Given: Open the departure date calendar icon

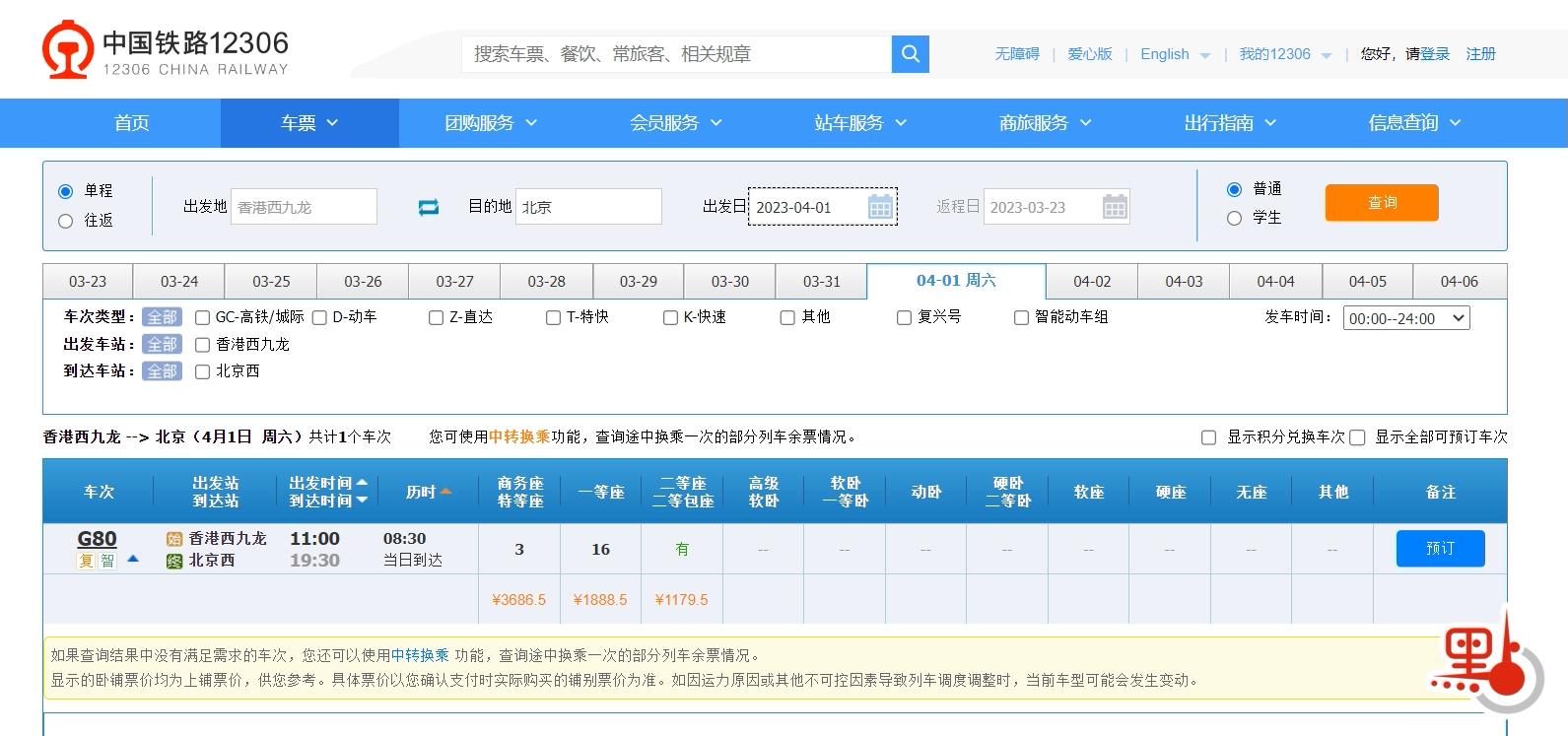Looking at the screenshot, I should click(x=880, y=207).
